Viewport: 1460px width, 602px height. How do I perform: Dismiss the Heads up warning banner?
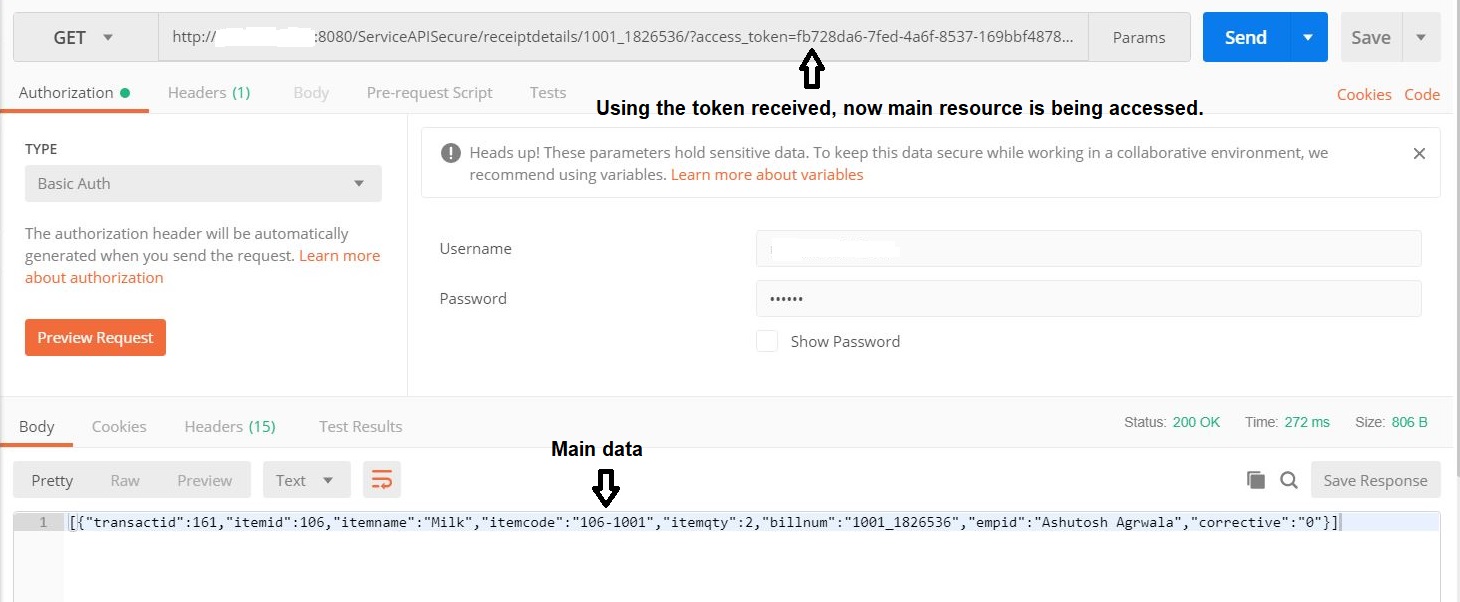1418,154
